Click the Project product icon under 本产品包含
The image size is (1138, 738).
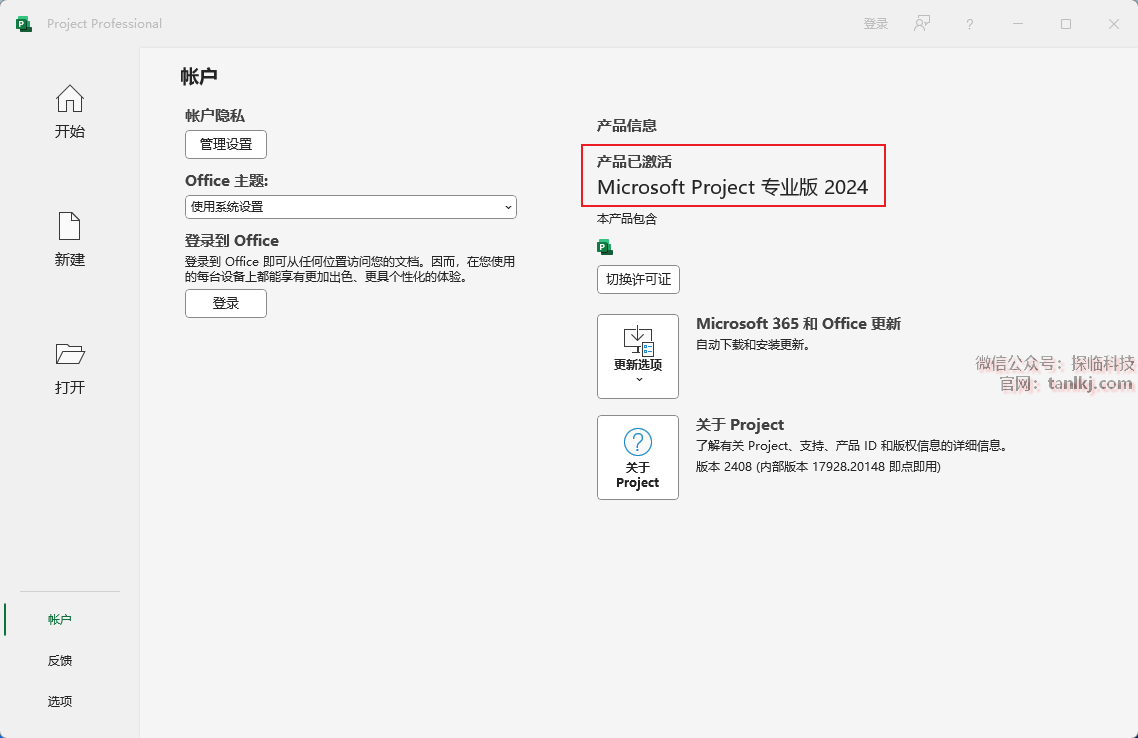coord(605,247)
